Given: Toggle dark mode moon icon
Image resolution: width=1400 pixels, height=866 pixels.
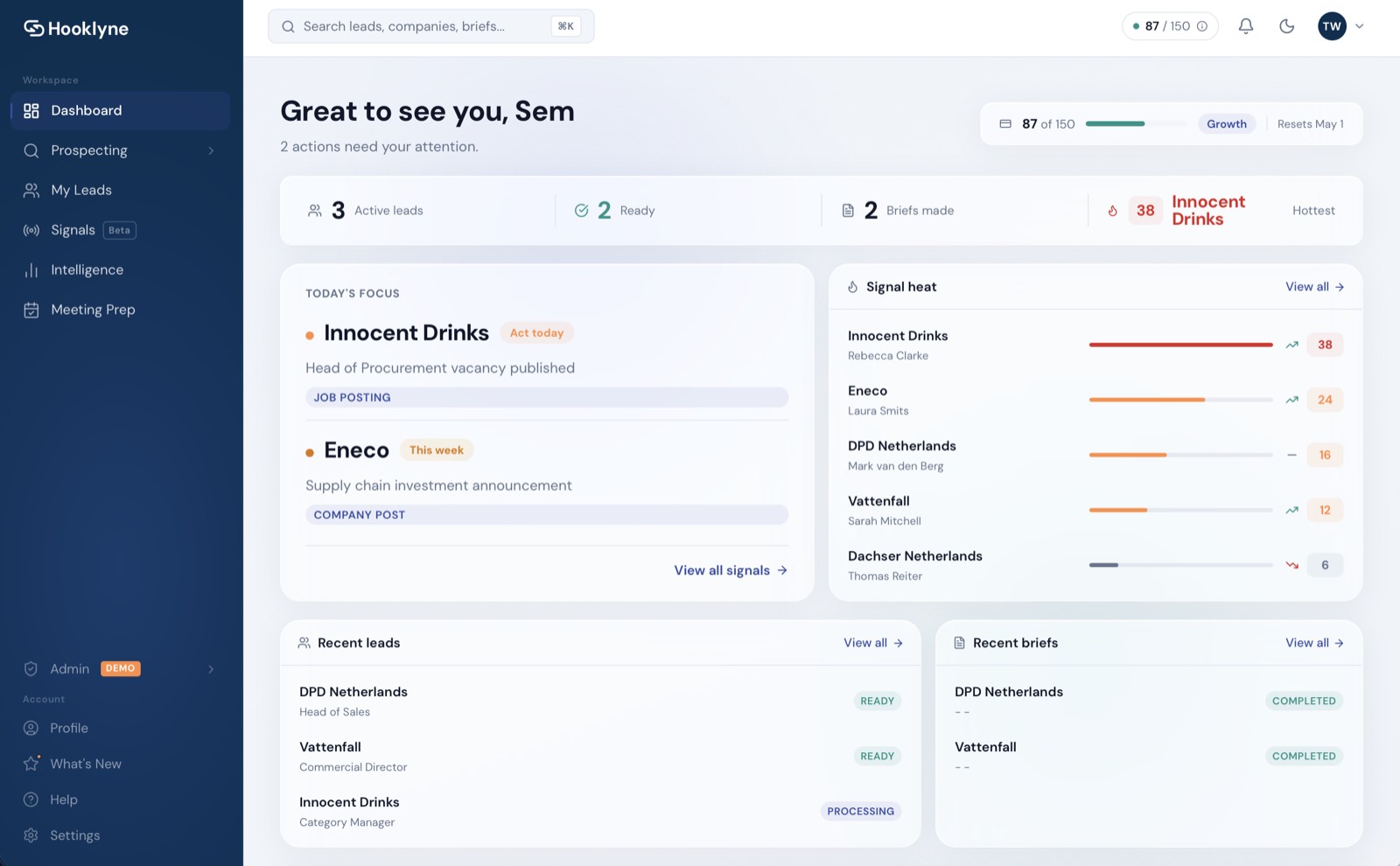Looking at the screenshot, I should tap(1286, 26).
